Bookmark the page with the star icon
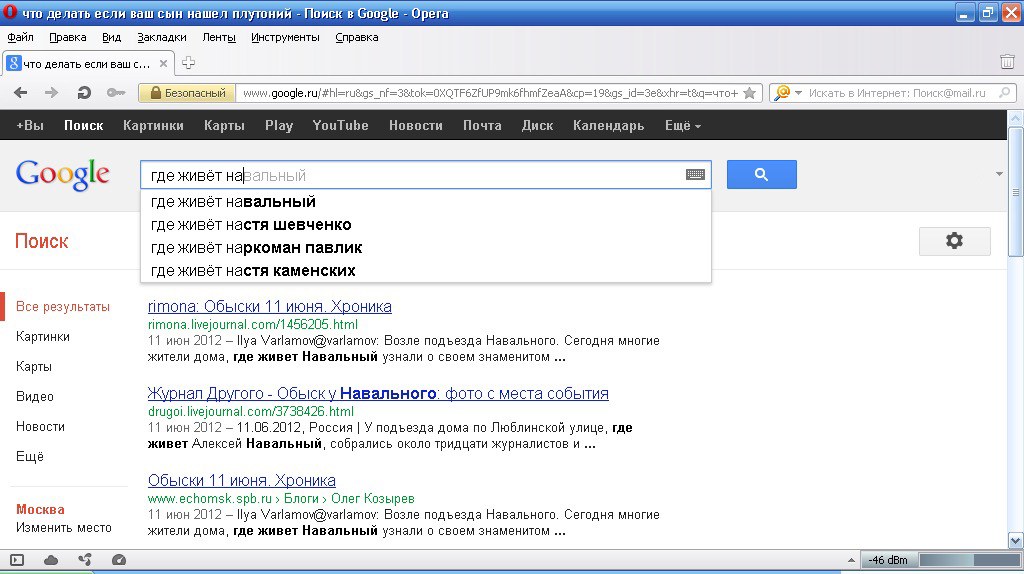 tap(750, 93)
